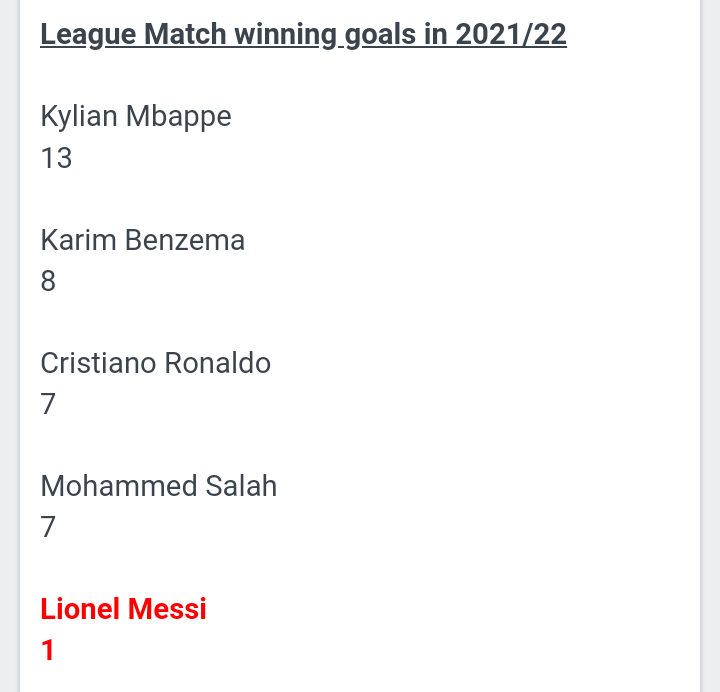Click the red number 1 under Messi
Screen dimensions: 720x692
pyautogui.click(x=48, y=650)
